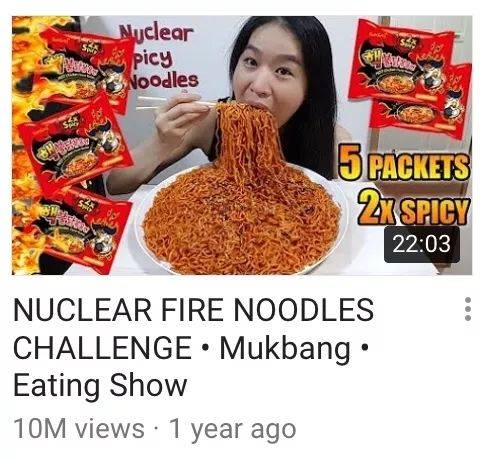Click the top-left red noodle packet
The height and width of the screenshot is (459, 487).
coord(87,67)
